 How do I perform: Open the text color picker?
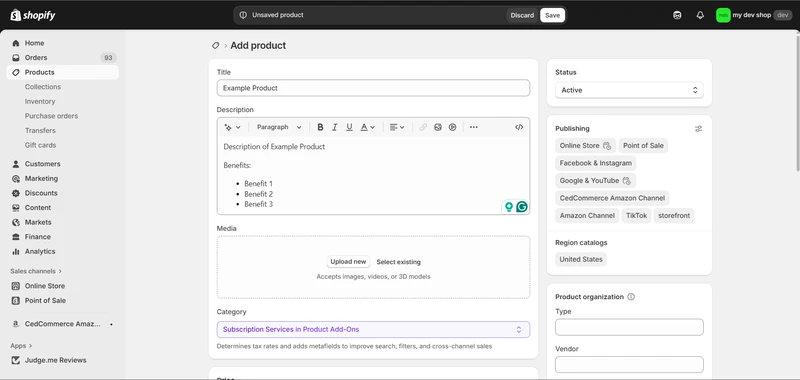click(x=367, y=127)
